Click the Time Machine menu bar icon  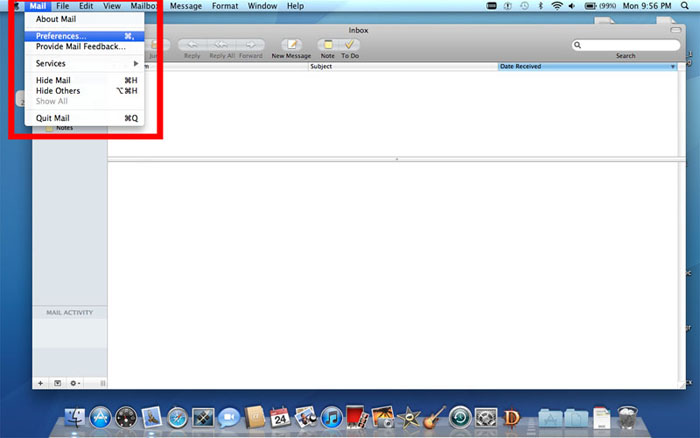tap(524, 6)
